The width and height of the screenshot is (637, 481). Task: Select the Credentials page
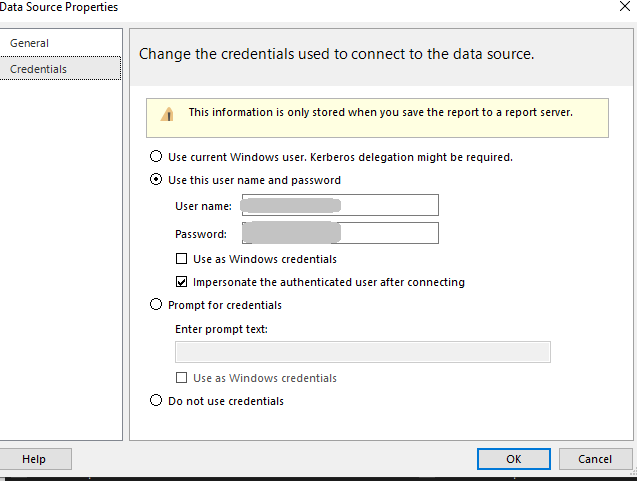point(61,69)
